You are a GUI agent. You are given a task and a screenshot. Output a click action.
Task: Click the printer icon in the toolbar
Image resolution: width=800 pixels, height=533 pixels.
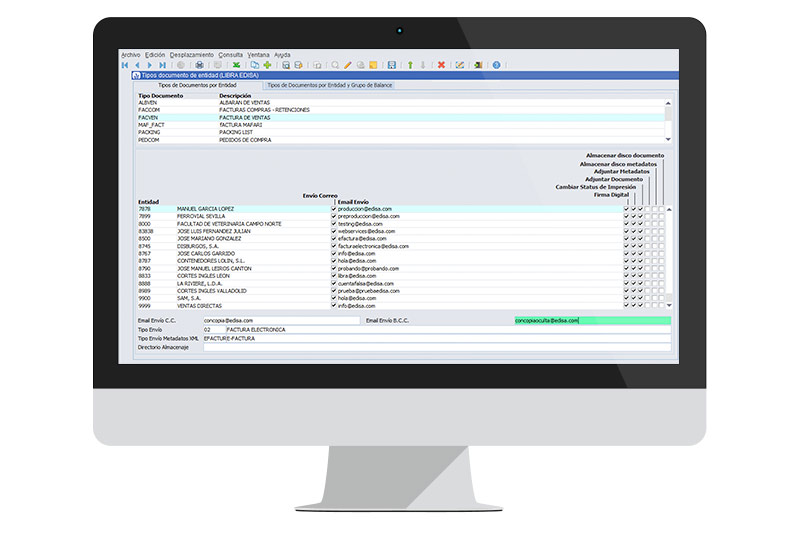pyautogui.click(x=199, y=65)
